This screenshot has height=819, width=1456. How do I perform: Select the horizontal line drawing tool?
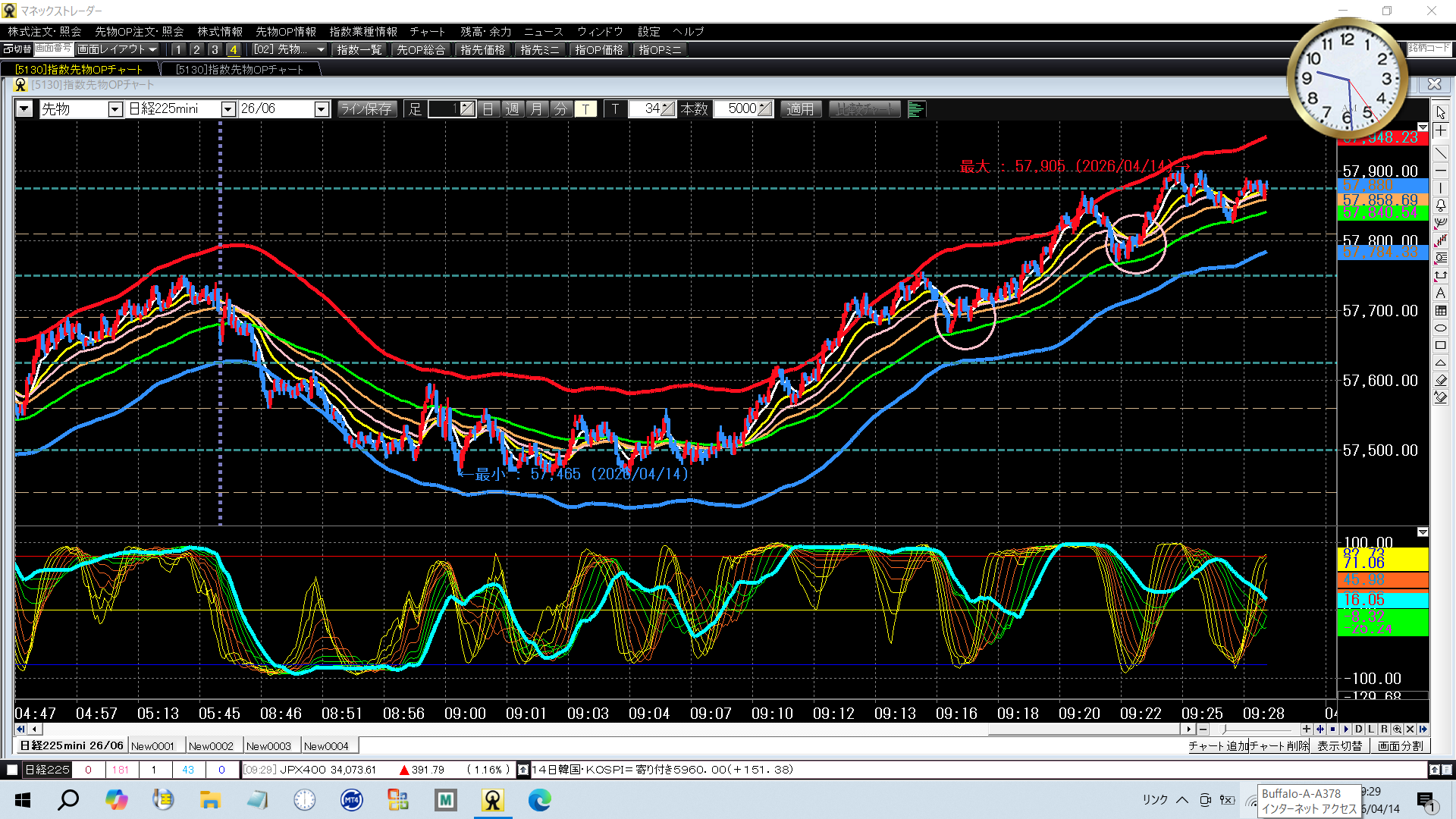(1441, 171)
